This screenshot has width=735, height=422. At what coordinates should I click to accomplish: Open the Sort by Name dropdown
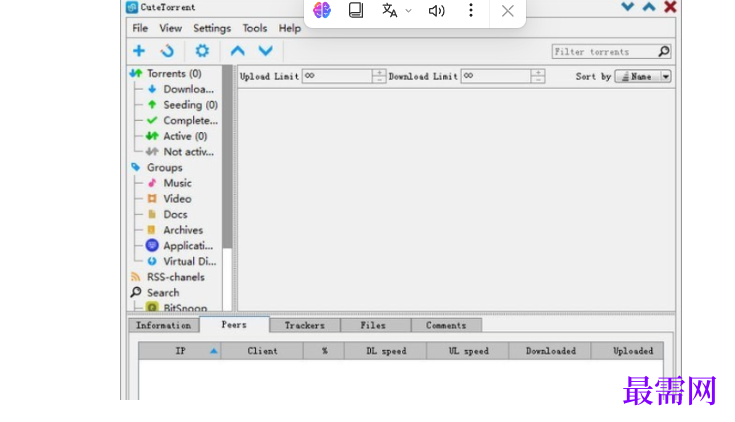[643, 76]
